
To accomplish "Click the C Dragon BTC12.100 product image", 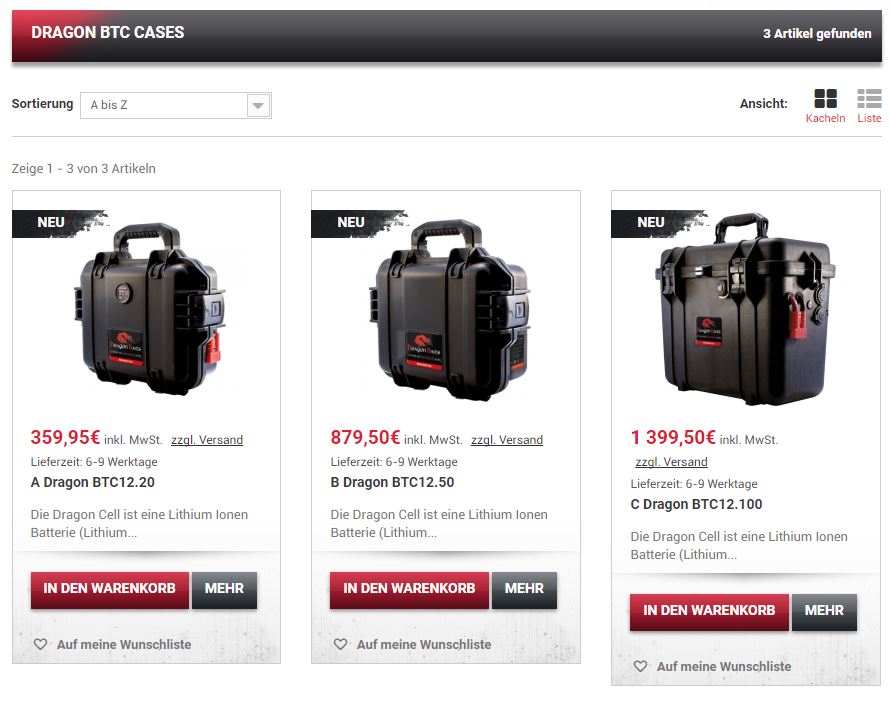I will [745, 309].
